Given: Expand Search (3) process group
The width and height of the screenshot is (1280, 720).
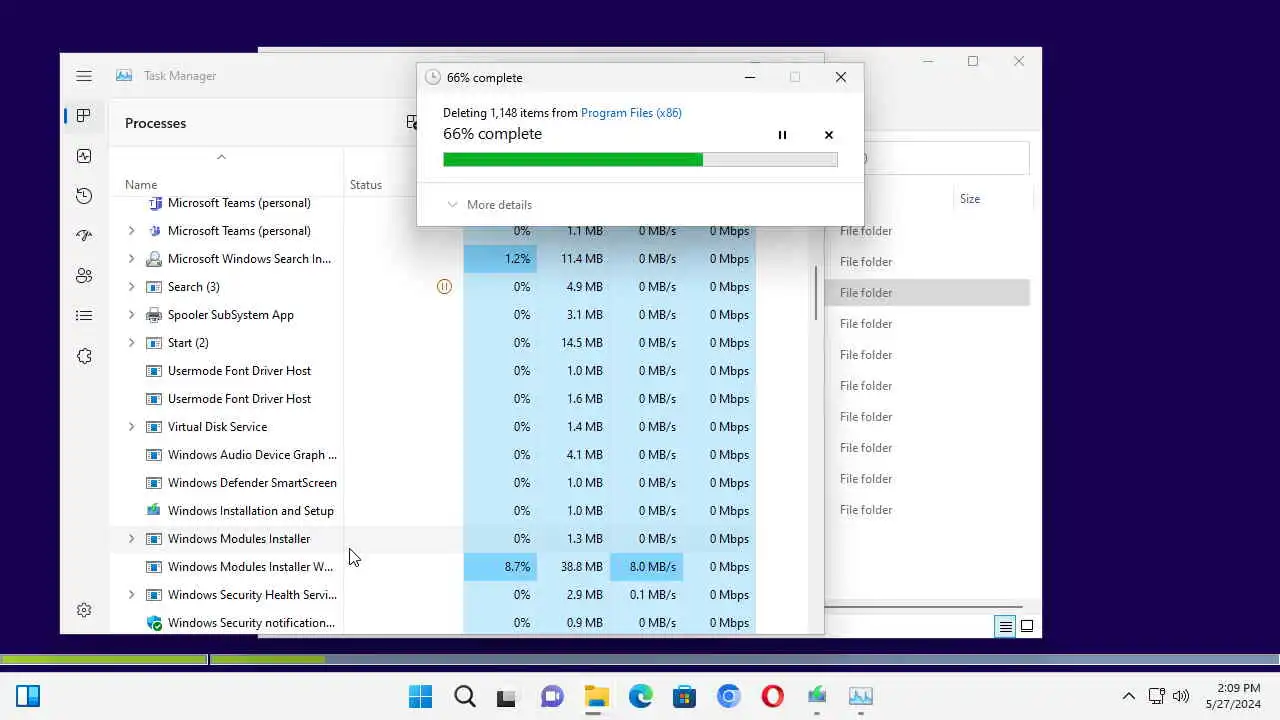Looking at the screenshot, I should (131, 287).
